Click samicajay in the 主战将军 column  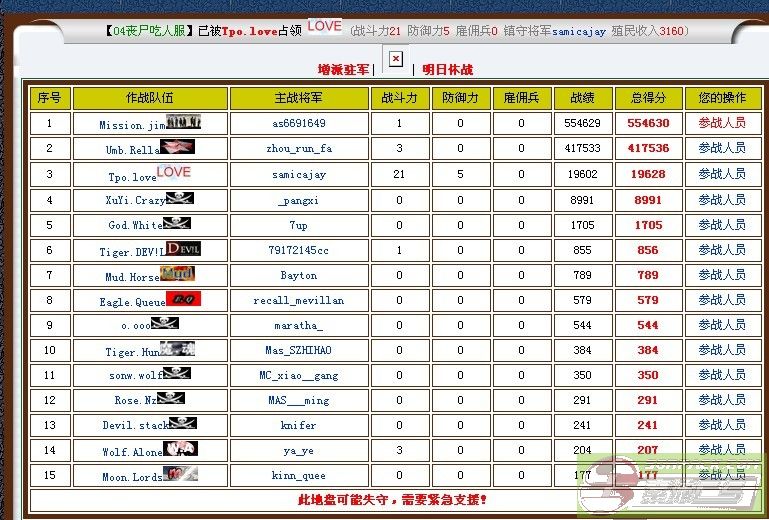[x=299, y=174]
